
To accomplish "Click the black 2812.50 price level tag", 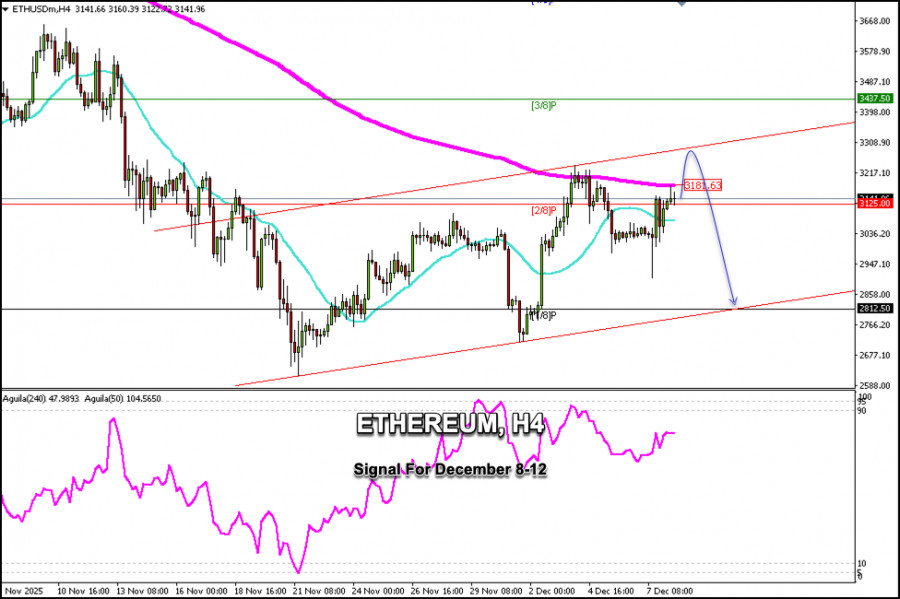I will coord(875,309).
